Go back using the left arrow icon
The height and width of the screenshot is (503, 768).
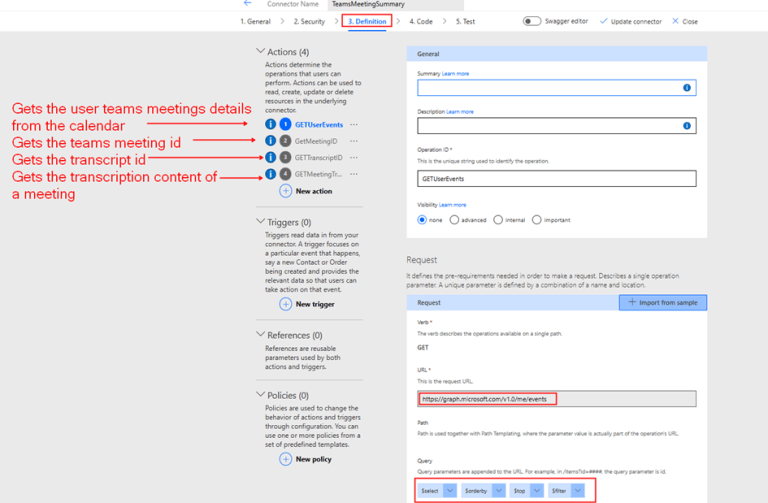click(248, 3)
